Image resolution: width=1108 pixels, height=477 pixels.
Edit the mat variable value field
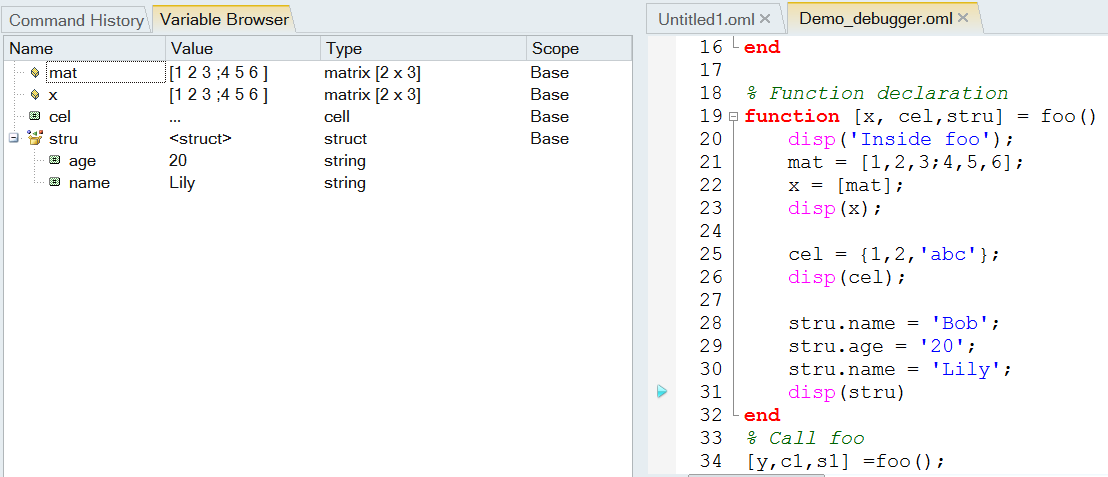click(240, 73)
